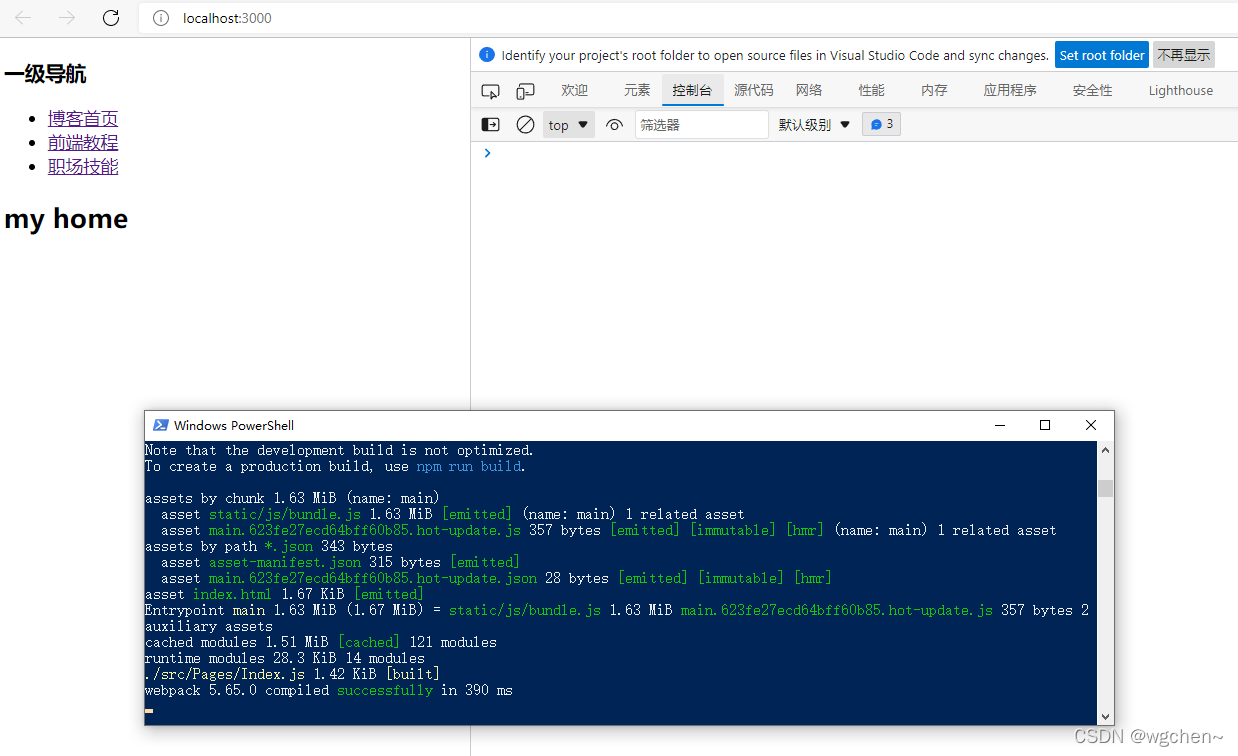Click the browser forward arrow
Image resolution: width=1238 pixels, height=756 pixels.
tap(67, 18)
